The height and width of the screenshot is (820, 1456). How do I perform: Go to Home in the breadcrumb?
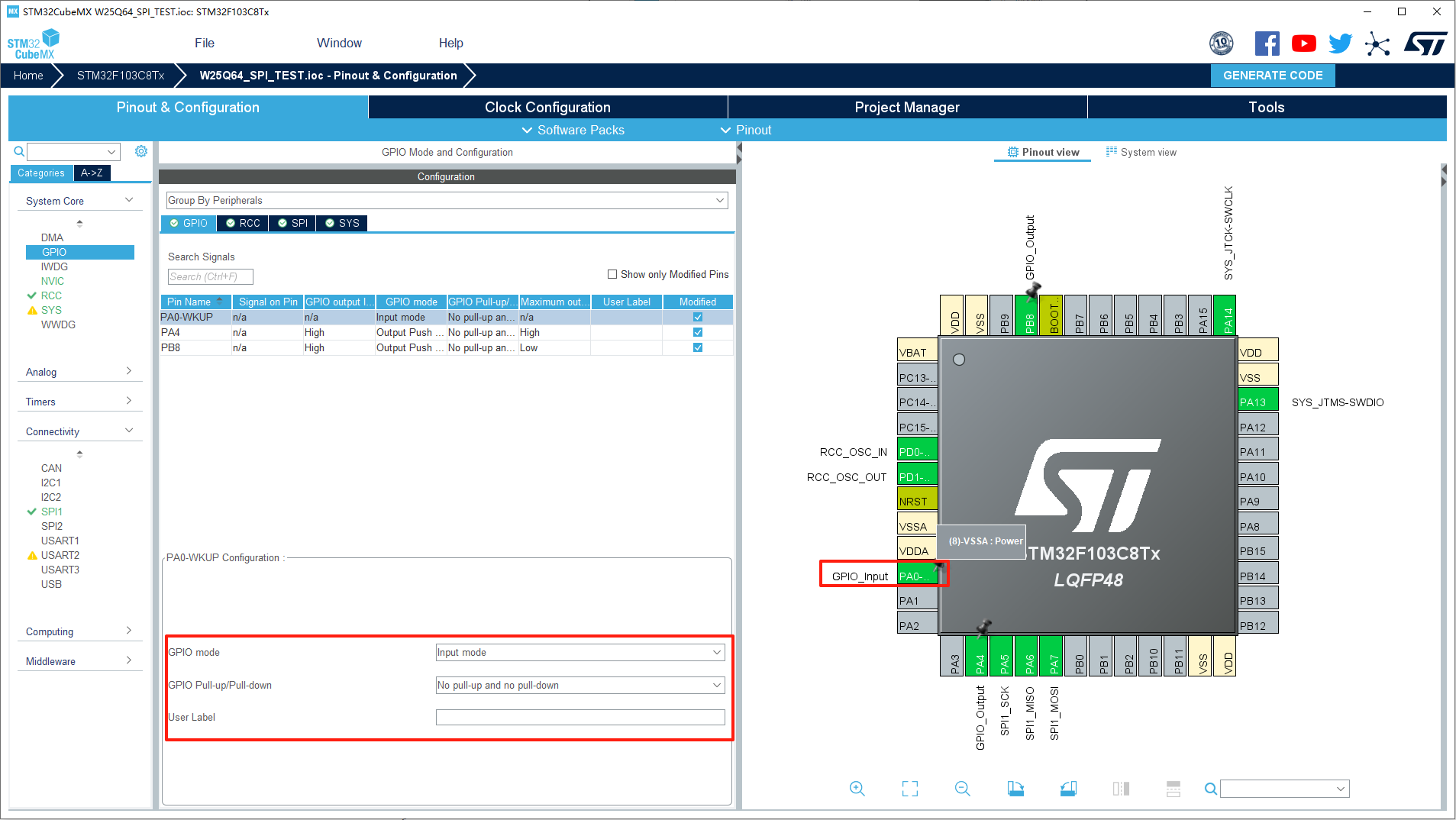[28, 75]
